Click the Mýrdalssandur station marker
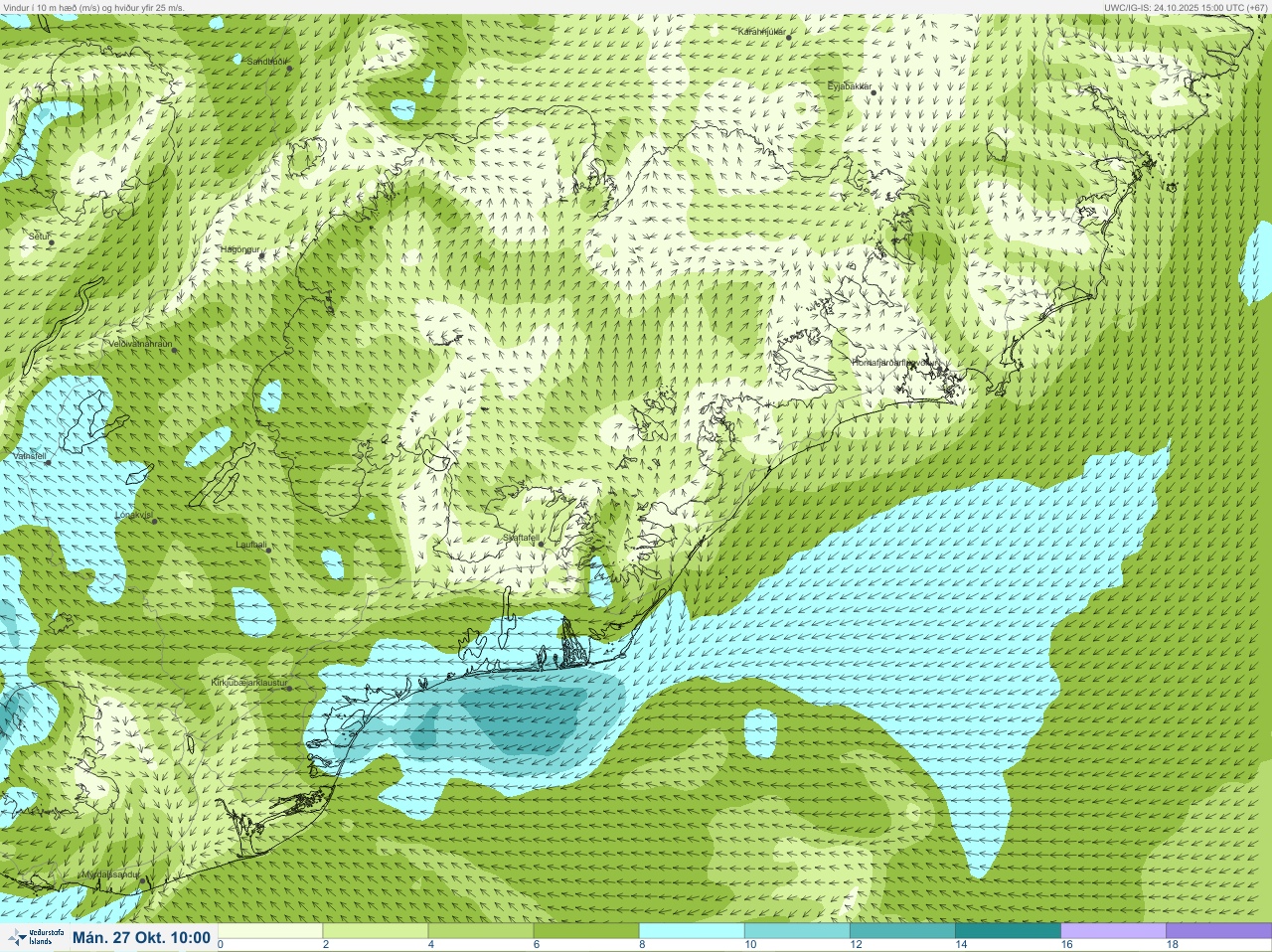The image size is (1272, 952). click(143, 879)
